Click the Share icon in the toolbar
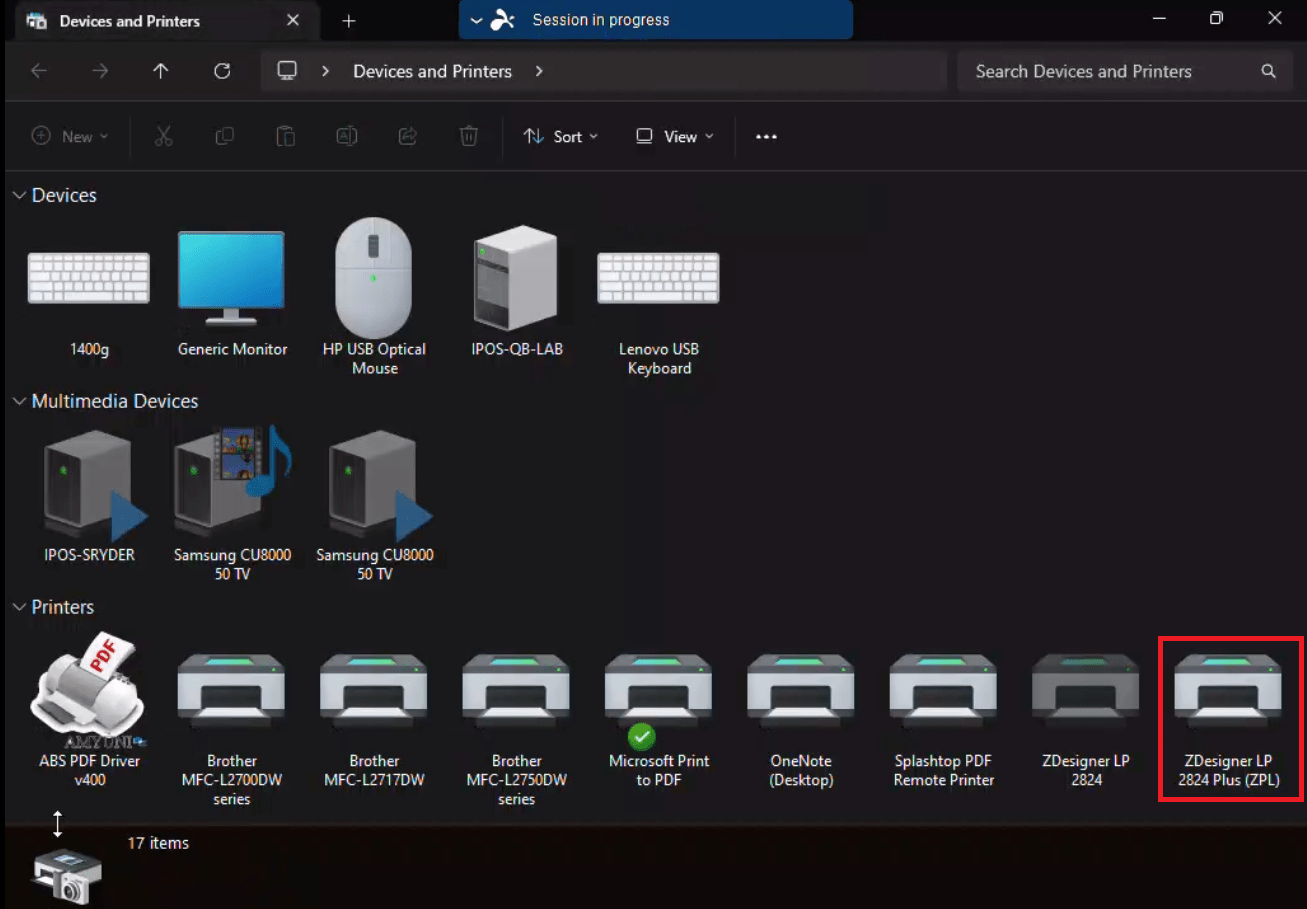This screenshot has width=1307, height=909. click(407, 136)
